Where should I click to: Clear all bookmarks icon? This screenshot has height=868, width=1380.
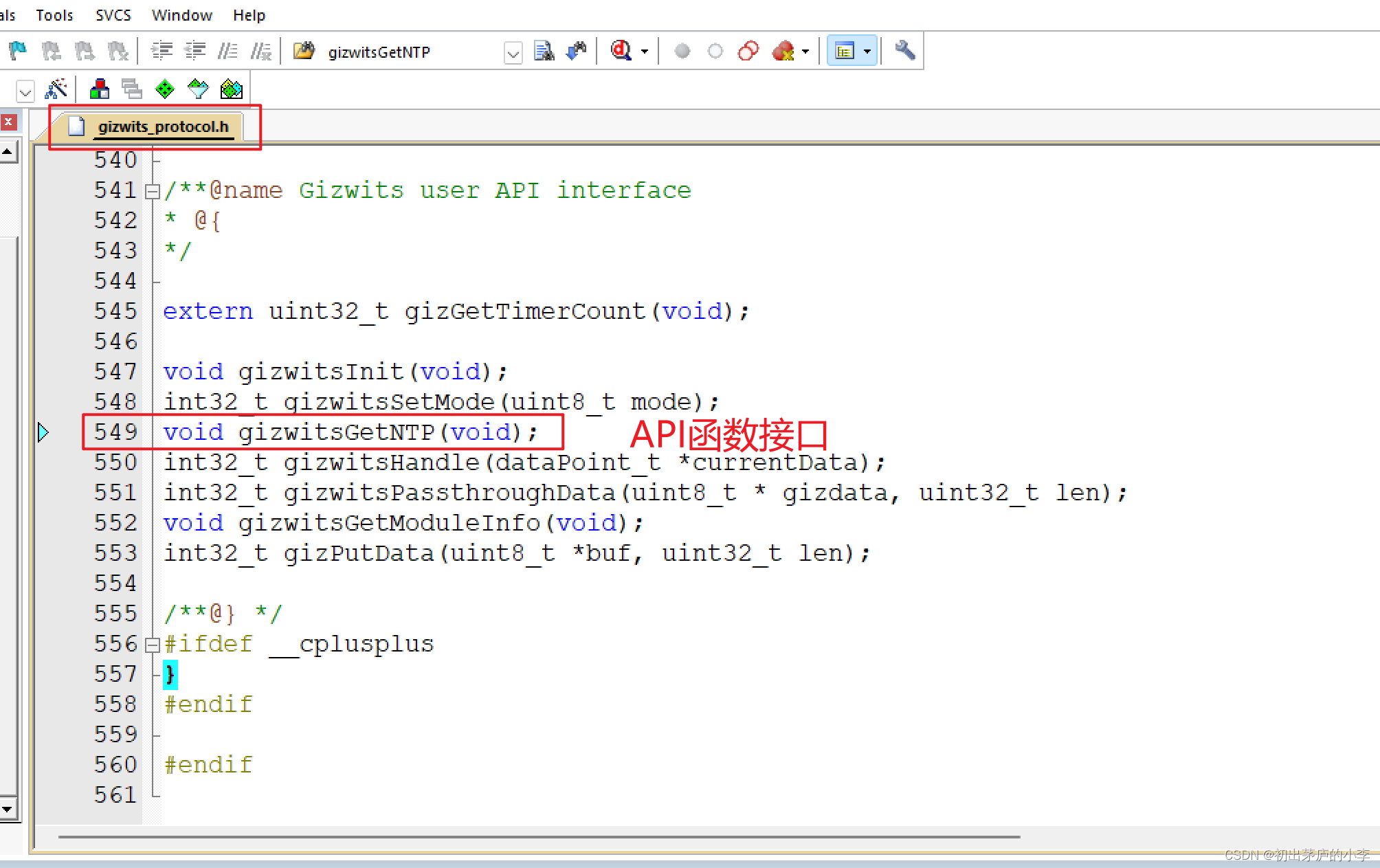pyautogui.click(x=118, y=52)
